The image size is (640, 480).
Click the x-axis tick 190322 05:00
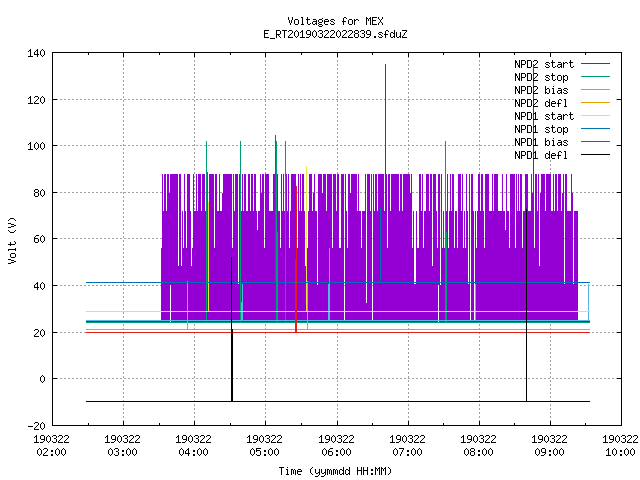click(264, 446)
